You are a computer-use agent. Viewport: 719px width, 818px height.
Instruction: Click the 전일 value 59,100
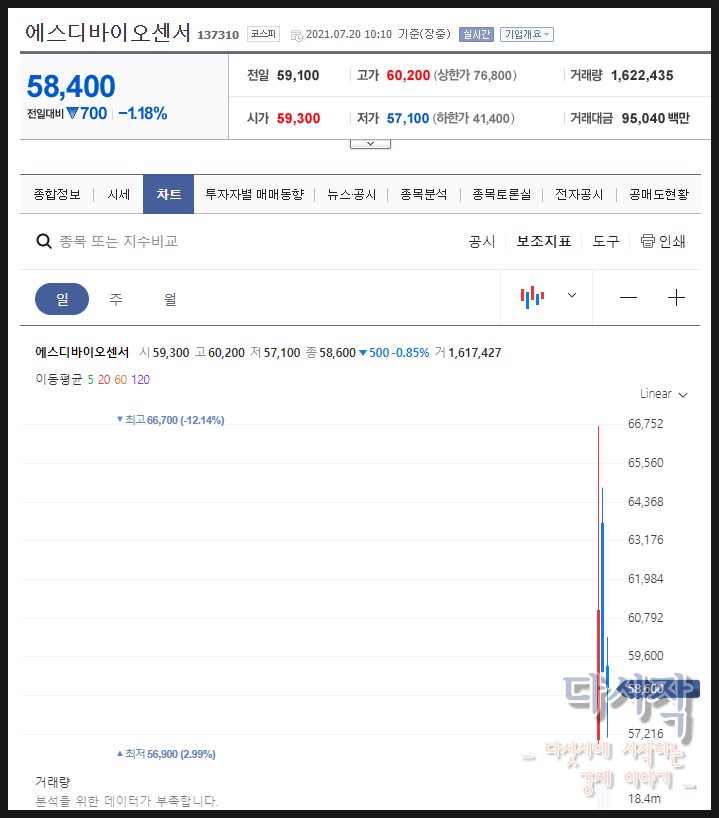(298, 76)
